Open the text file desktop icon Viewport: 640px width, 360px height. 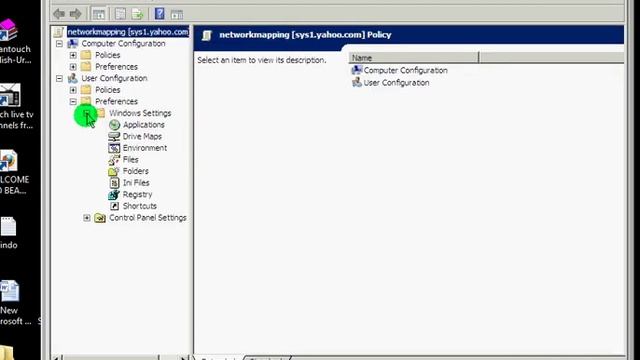tap(8, 227)
